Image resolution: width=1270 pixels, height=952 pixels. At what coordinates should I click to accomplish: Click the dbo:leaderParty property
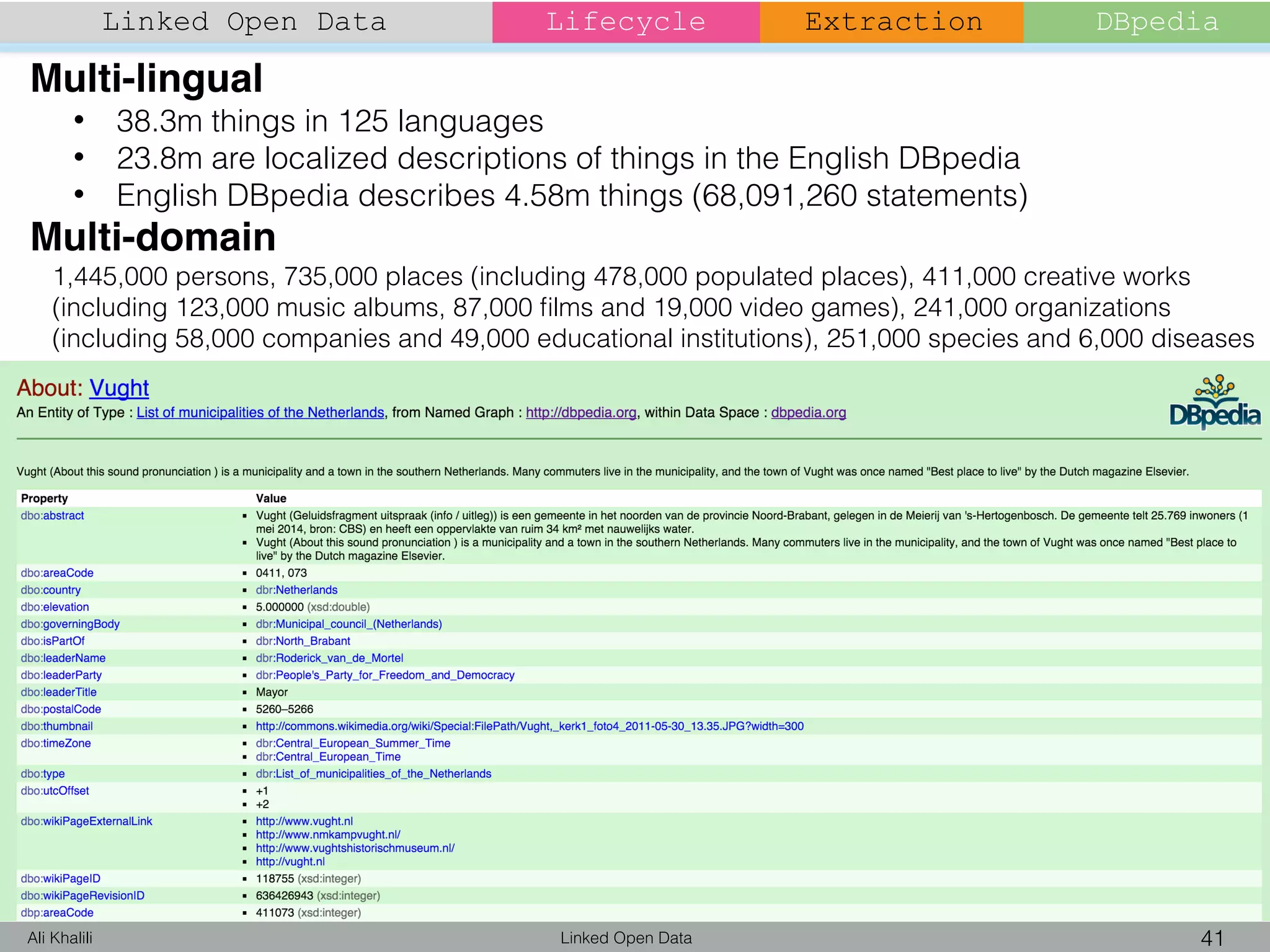pyautogui.click(x=61, y=675)
